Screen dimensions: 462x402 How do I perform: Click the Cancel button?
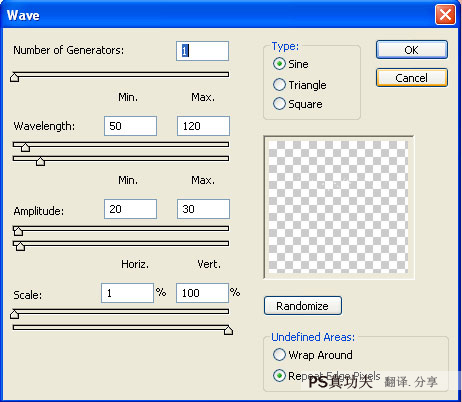point(412,78)
